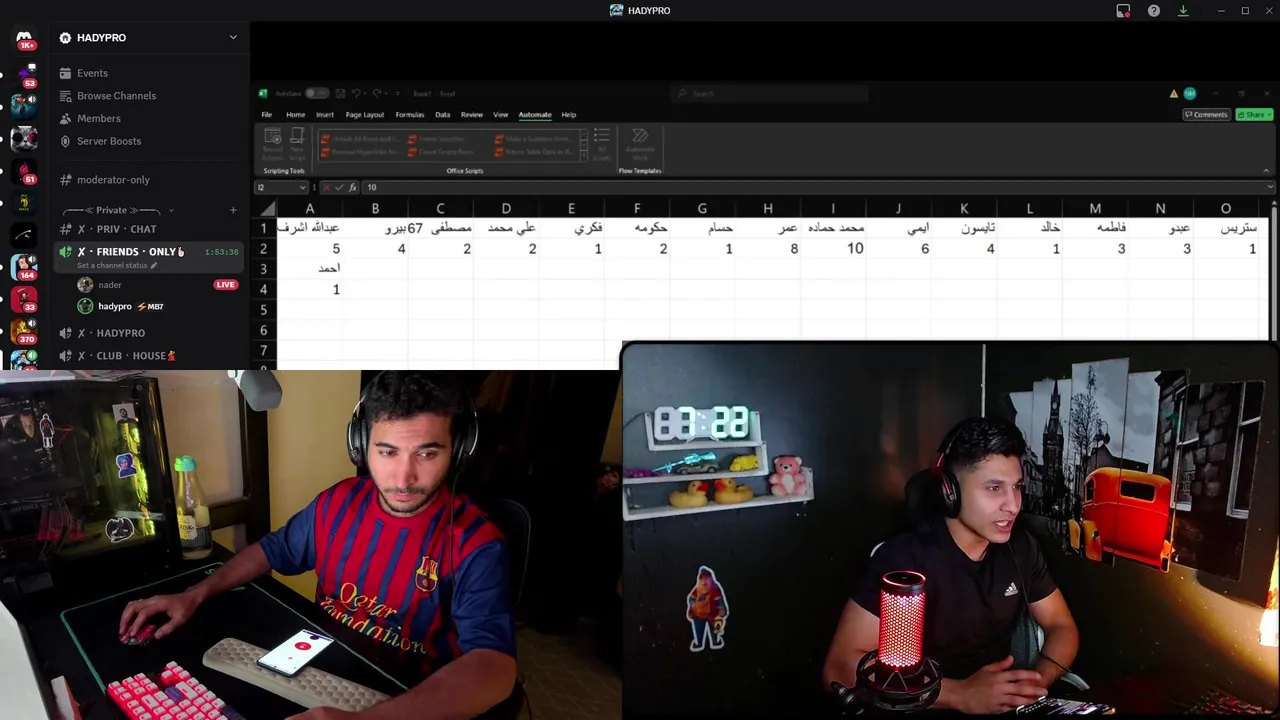Click Record Actions in Scripting Tools

click(x=273, y=146)
